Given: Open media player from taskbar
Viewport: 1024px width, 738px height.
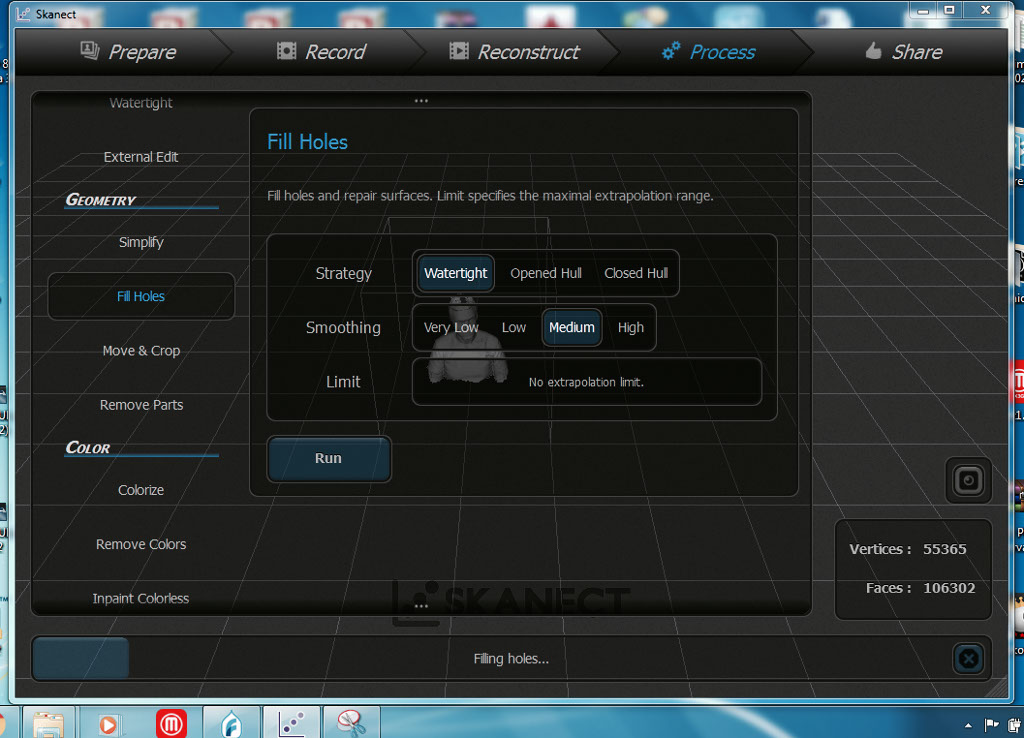Looking at the screenshot, I should tap(108, 724).
